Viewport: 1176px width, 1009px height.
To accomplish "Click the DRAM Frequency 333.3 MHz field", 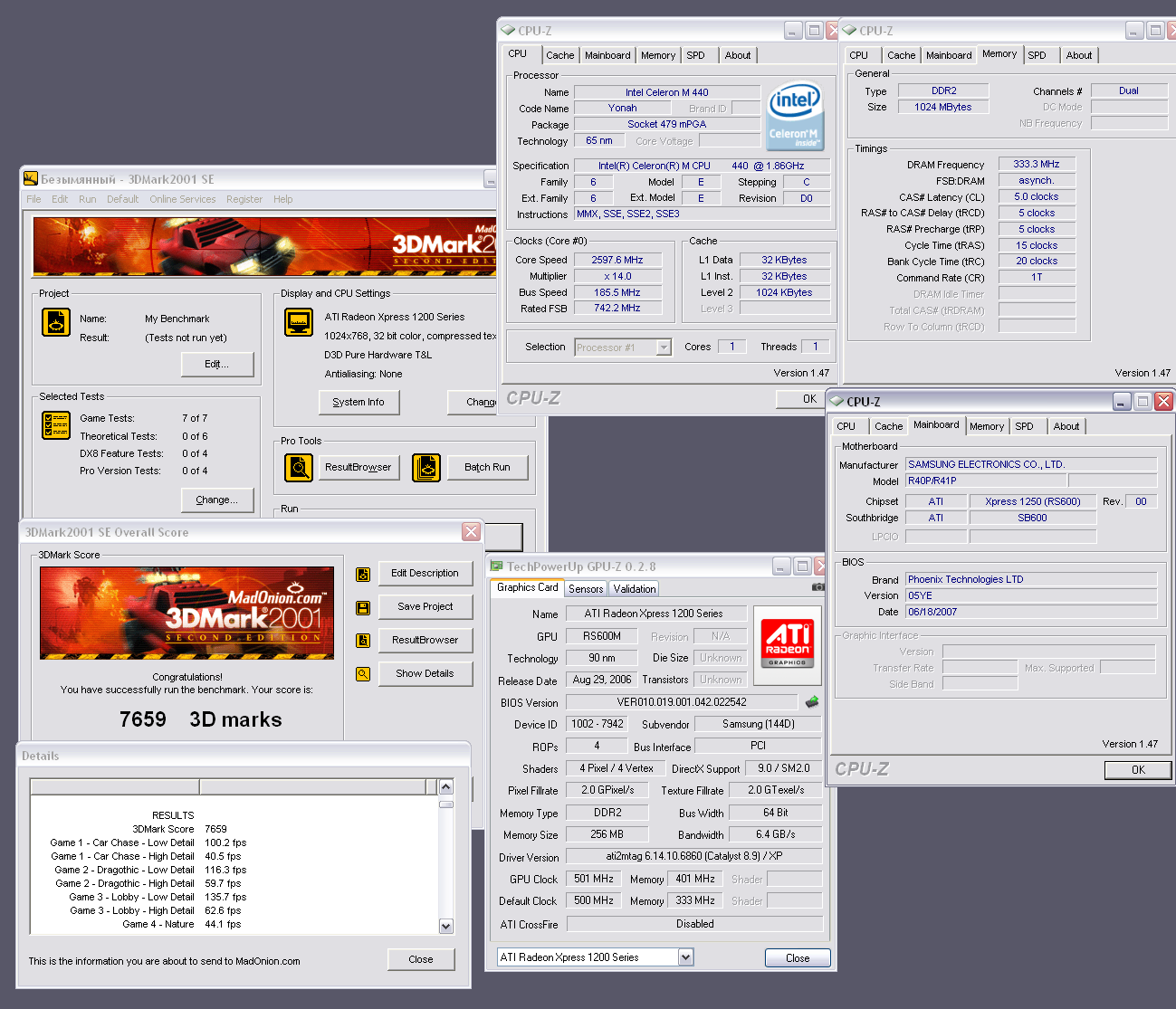I will click(1037, 164).
